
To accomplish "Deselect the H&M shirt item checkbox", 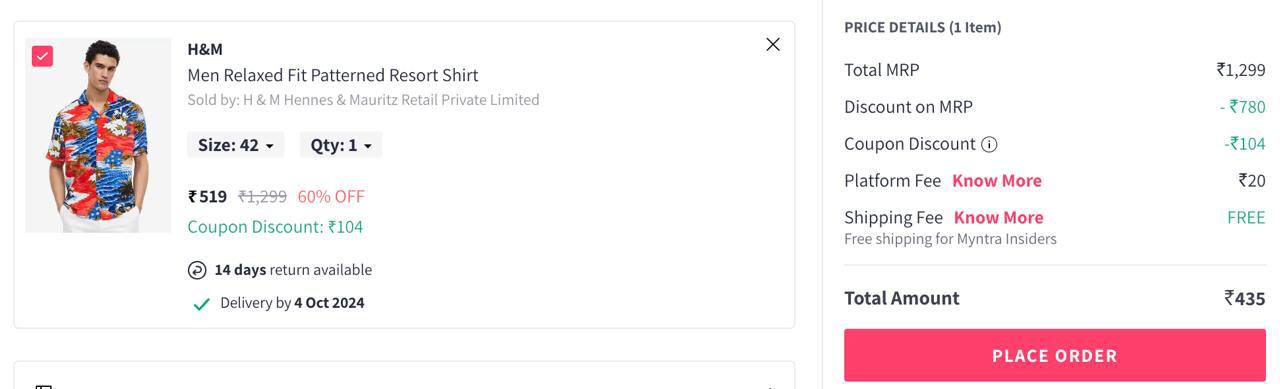I will coord(42,56).
